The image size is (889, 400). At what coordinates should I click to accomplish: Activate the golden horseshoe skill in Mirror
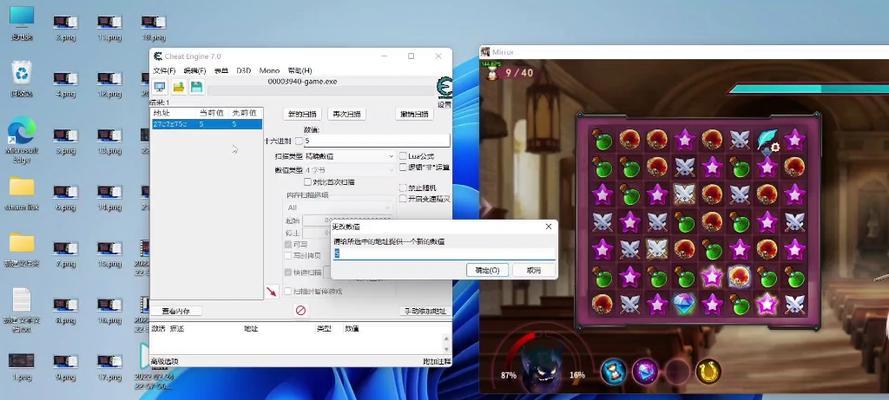[x=708, y=372]
